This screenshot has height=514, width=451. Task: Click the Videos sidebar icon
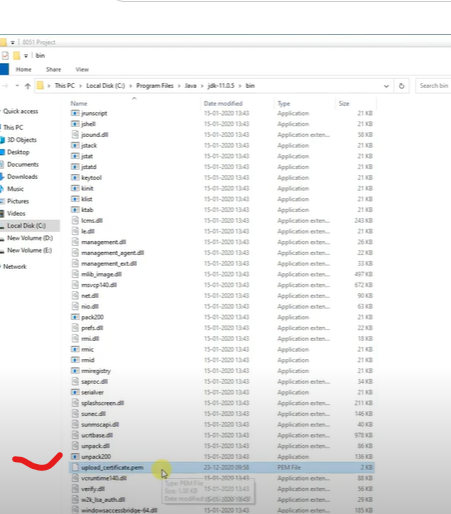click(x=3, y=214)
